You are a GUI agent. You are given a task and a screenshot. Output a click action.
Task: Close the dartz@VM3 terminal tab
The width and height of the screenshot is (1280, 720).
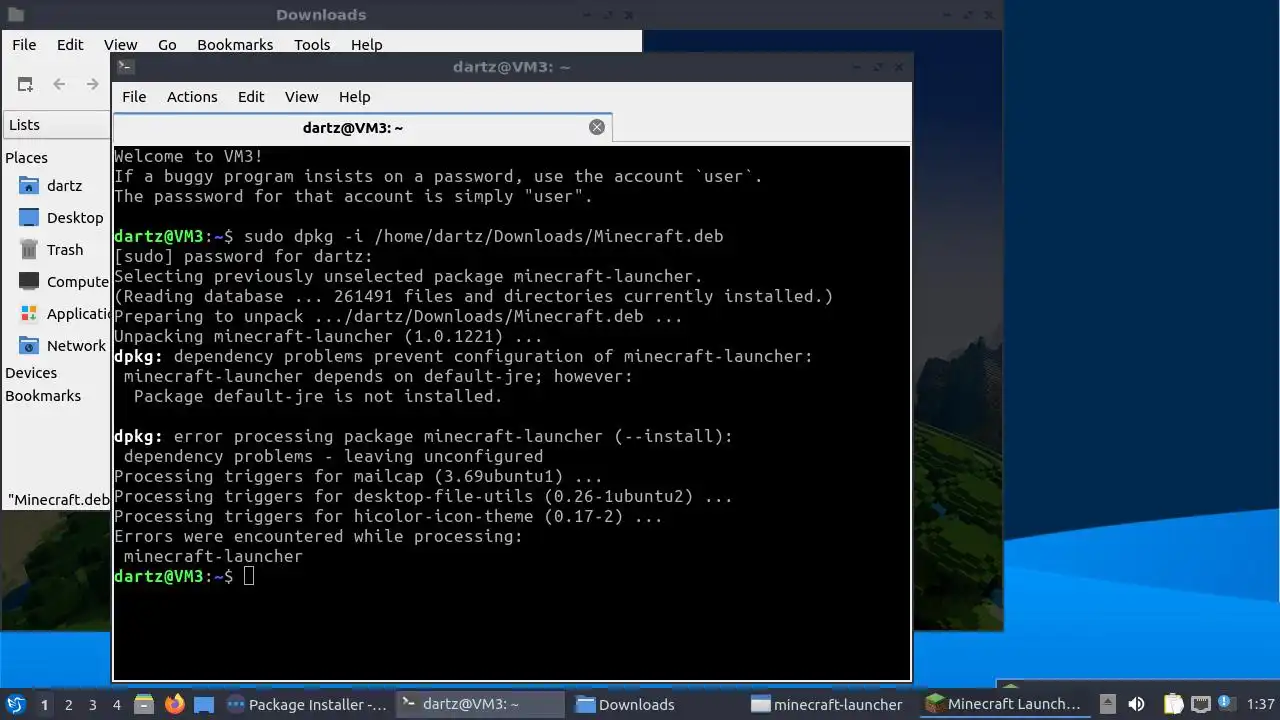(x=597, y=127)
